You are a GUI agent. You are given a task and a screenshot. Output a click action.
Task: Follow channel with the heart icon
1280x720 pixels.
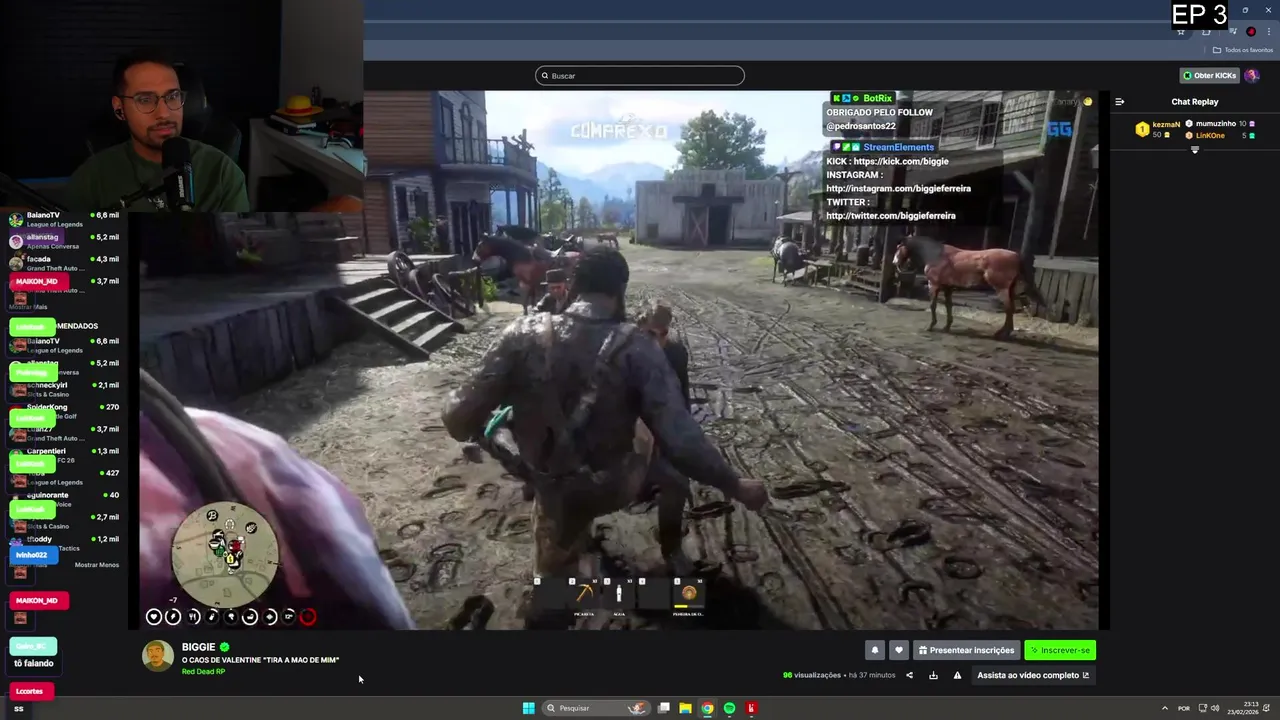click(x=899, y=650)
